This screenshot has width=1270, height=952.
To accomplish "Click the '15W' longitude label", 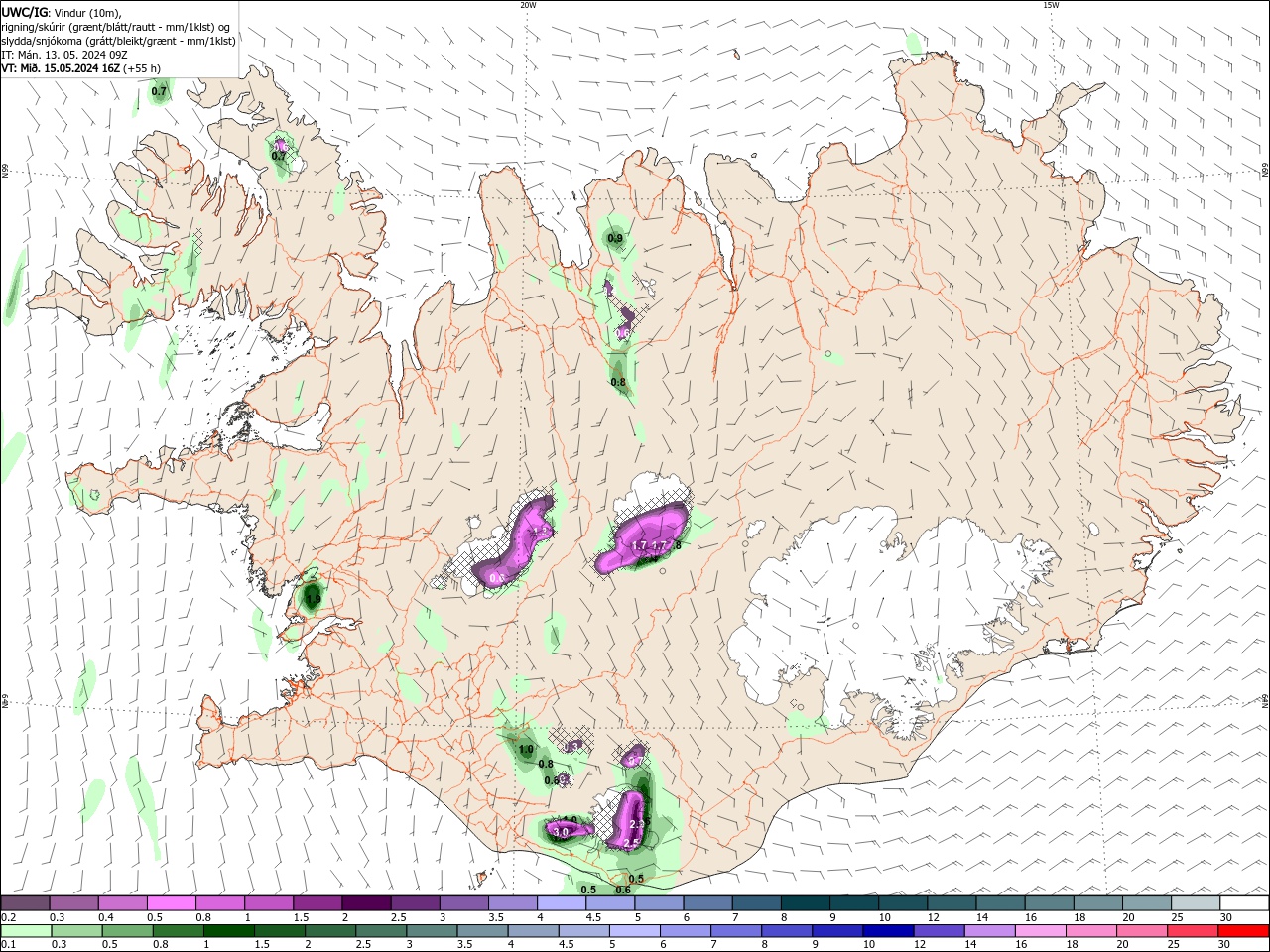I will click(1051, 5).
